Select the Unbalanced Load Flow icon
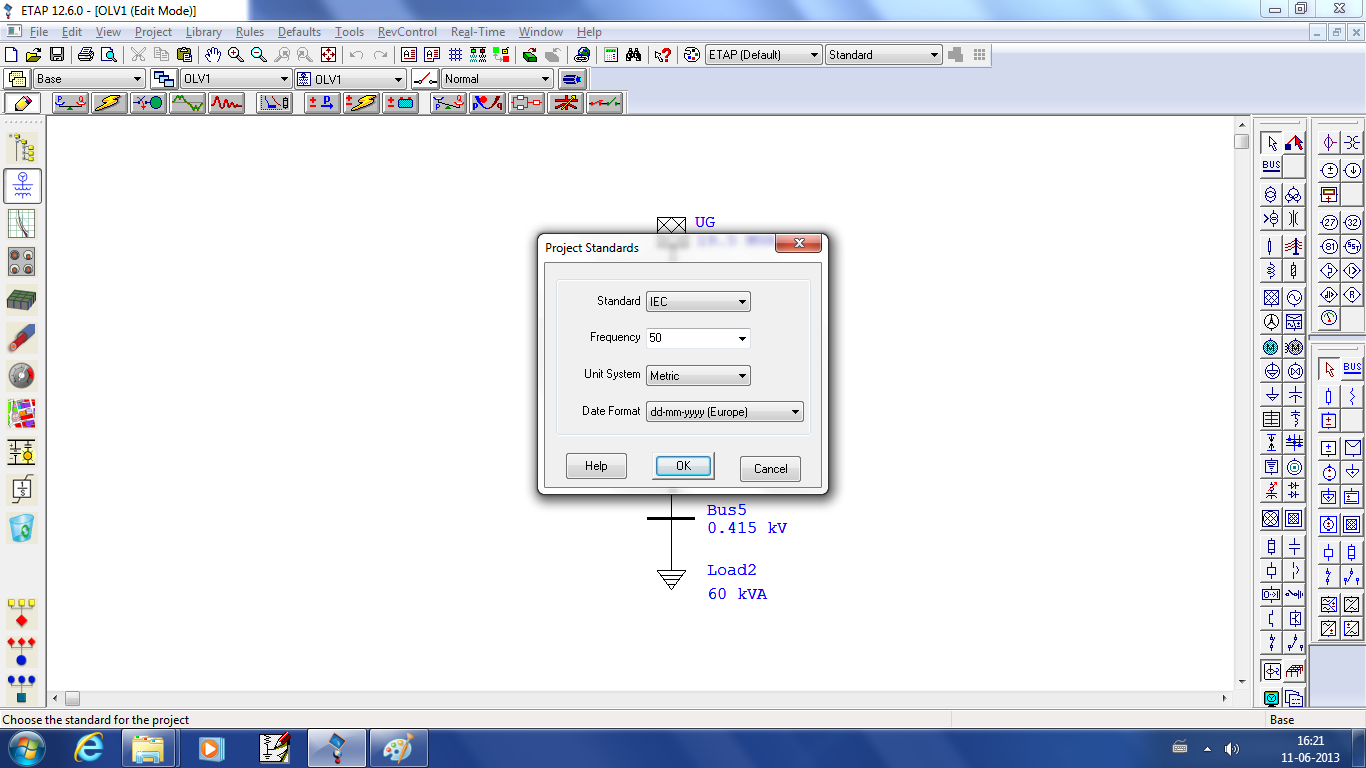The width and height of the screenshot is (1366, 768). 447,102
